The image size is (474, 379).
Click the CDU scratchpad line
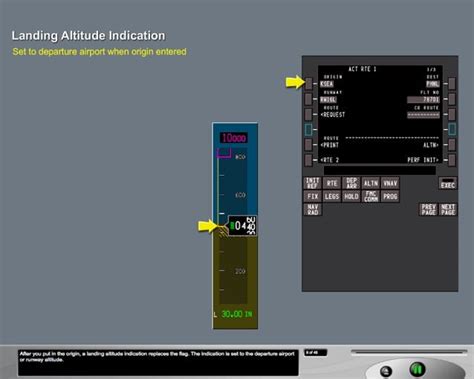point(380,170)
